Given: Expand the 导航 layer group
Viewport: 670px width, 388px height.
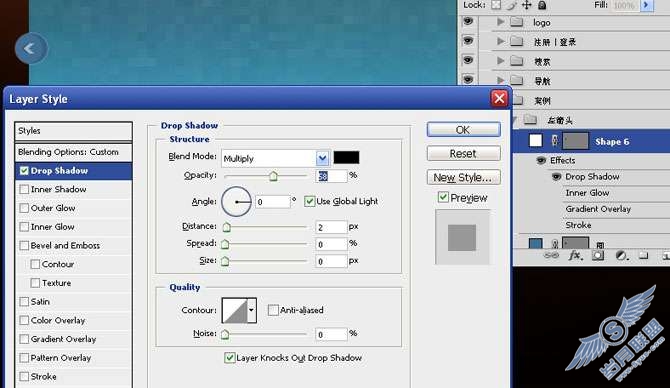Looking at the screenshot, I should coord(500,80).
